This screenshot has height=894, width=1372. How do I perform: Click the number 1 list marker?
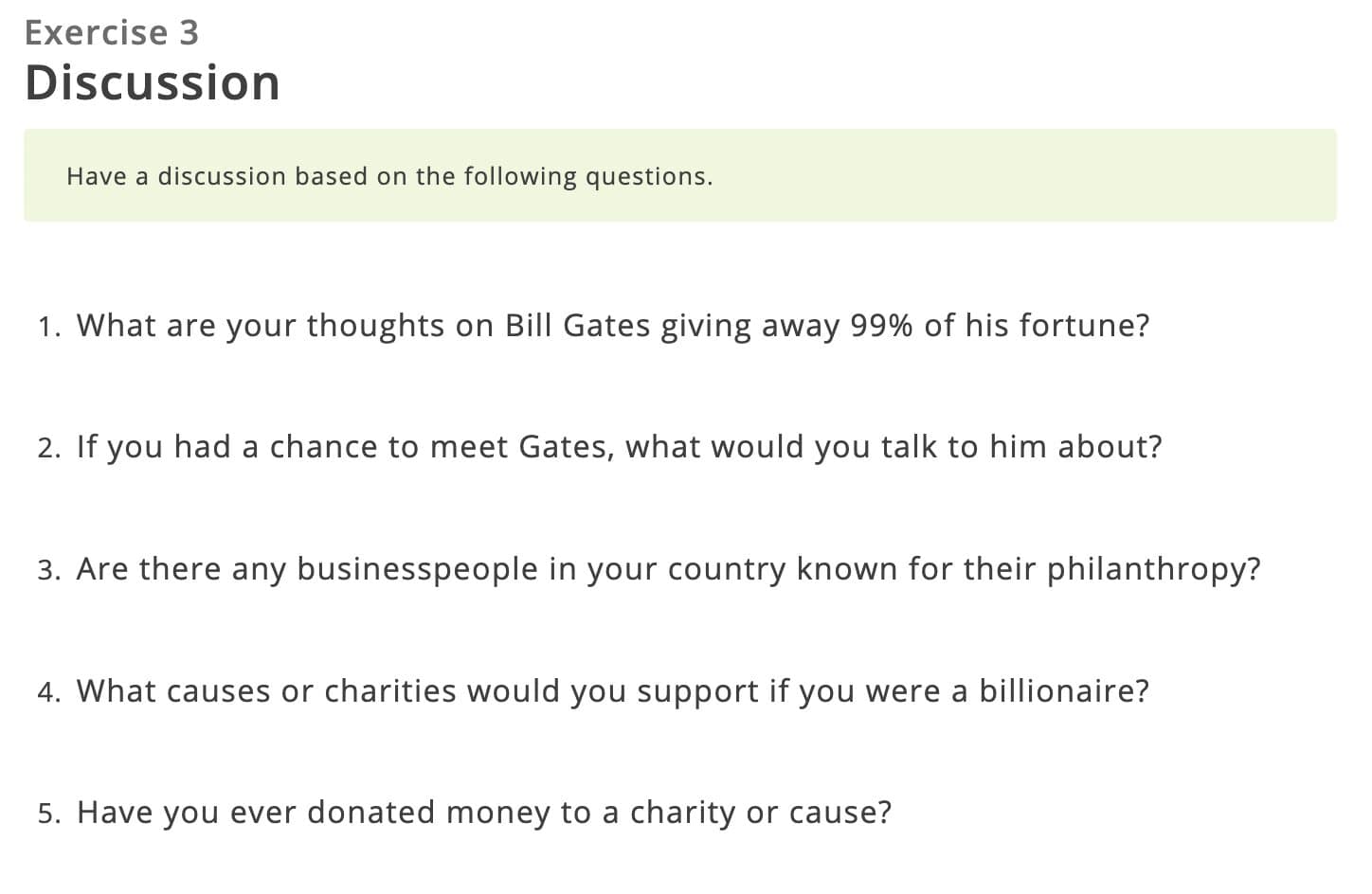pos(48,328)
